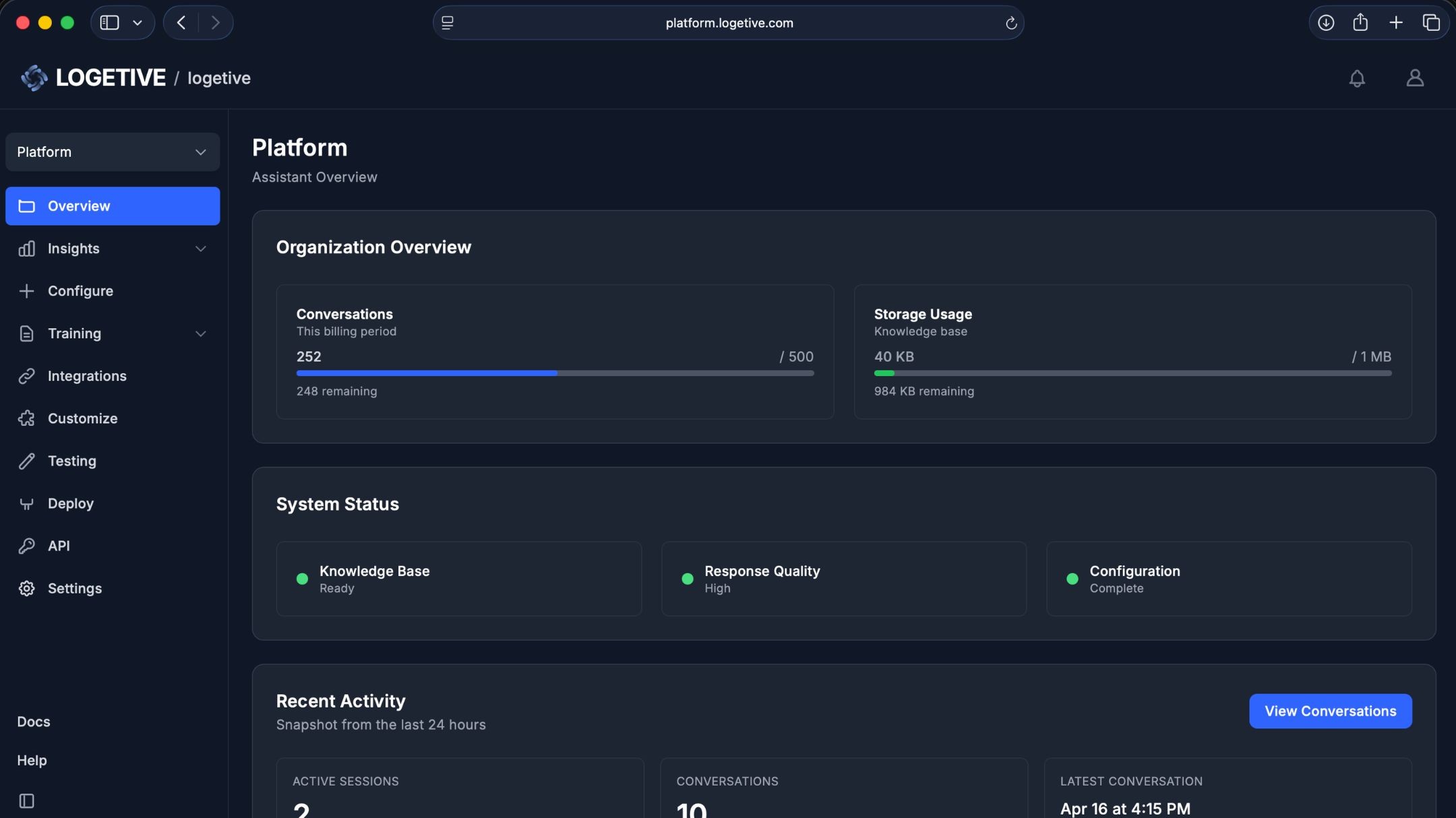1456x818 pixels.
Task: Open the Customize sidebar item
Action: point(82,418)
